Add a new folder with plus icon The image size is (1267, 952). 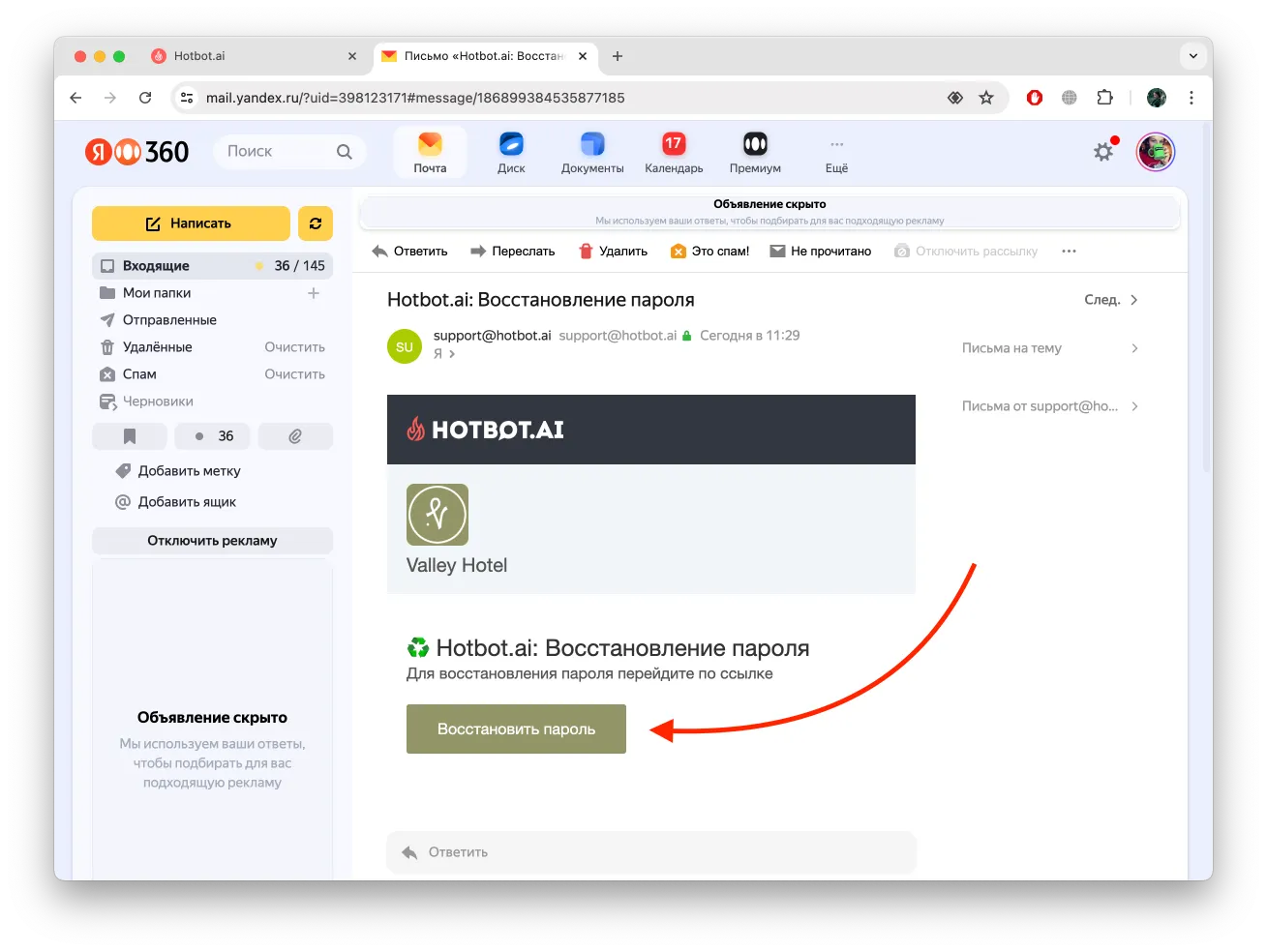point(314,293)
